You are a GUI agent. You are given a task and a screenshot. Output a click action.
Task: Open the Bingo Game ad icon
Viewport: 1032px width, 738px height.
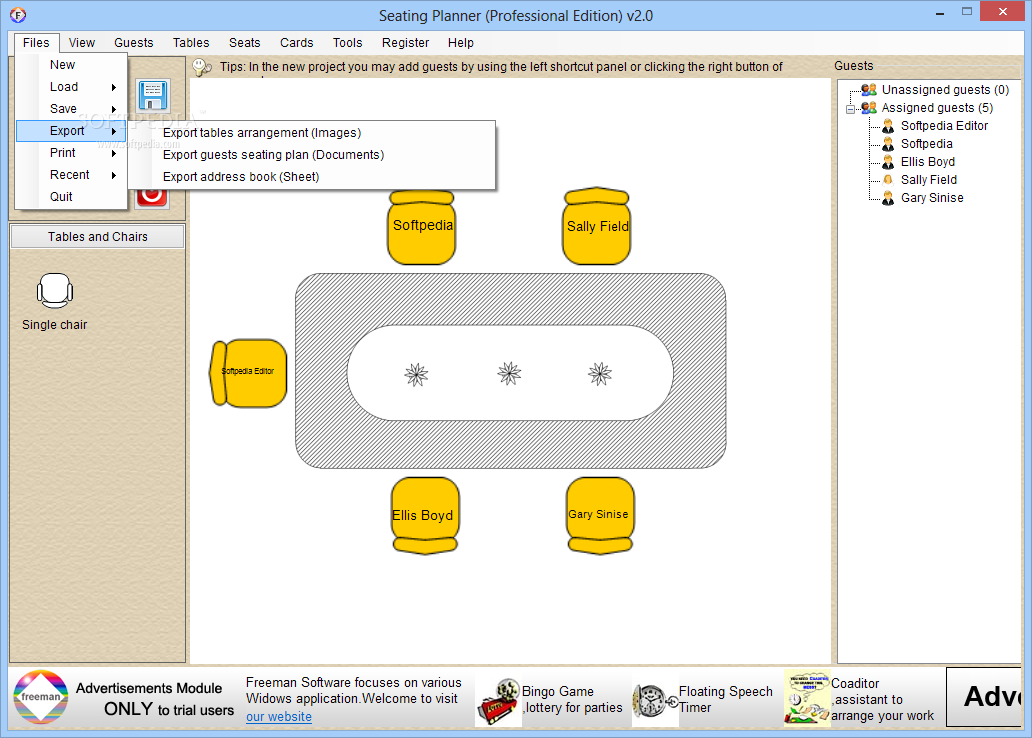(498, 702)
